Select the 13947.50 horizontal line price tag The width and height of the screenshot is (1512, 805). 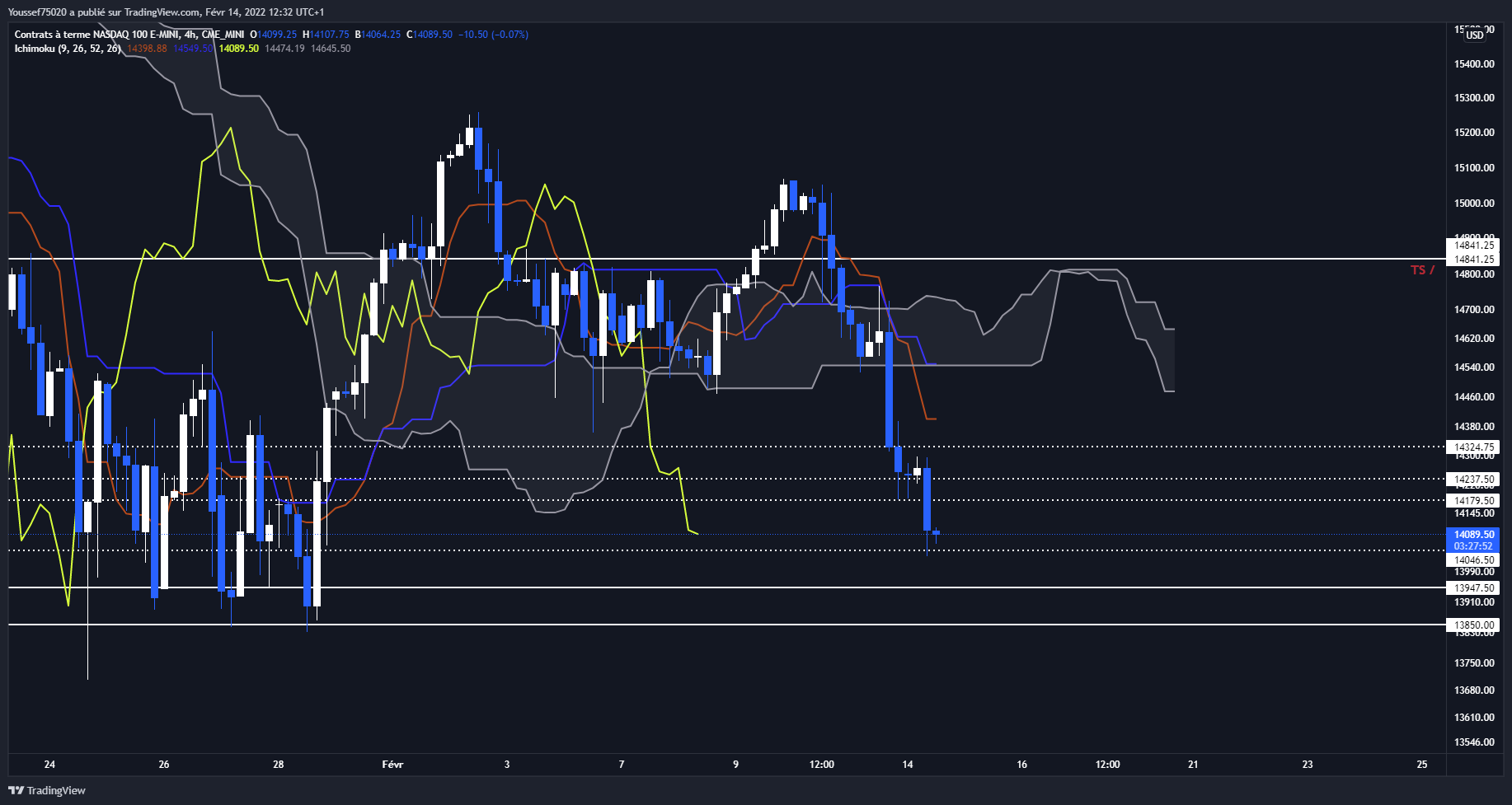tap(1473, 588)
